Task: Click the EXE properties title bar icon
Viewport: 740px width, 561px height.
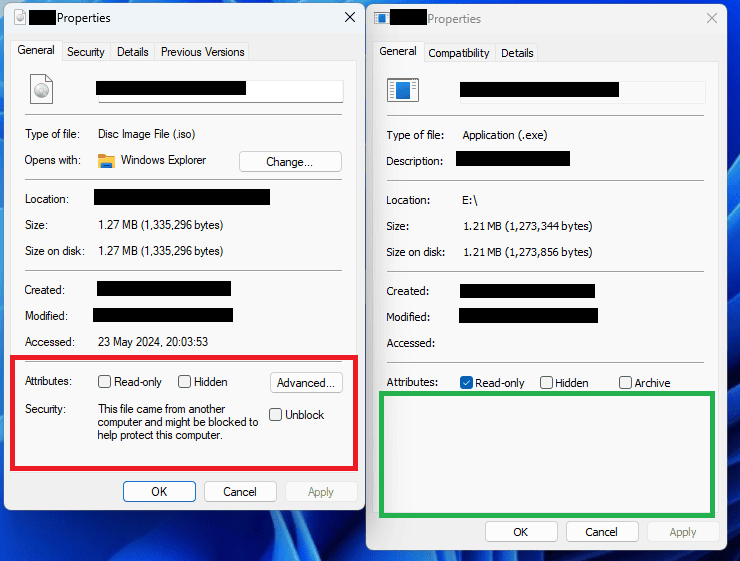Action: pyautogui.click(x=381, y=18)
